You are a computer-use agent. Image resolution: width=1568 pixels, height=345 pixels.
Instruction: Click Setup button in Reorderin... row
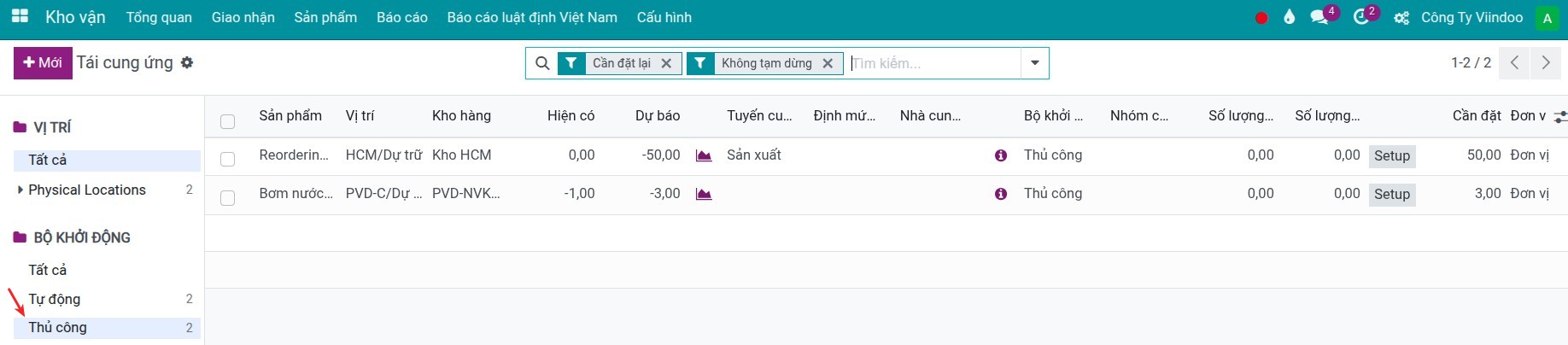coord(1392,155)
